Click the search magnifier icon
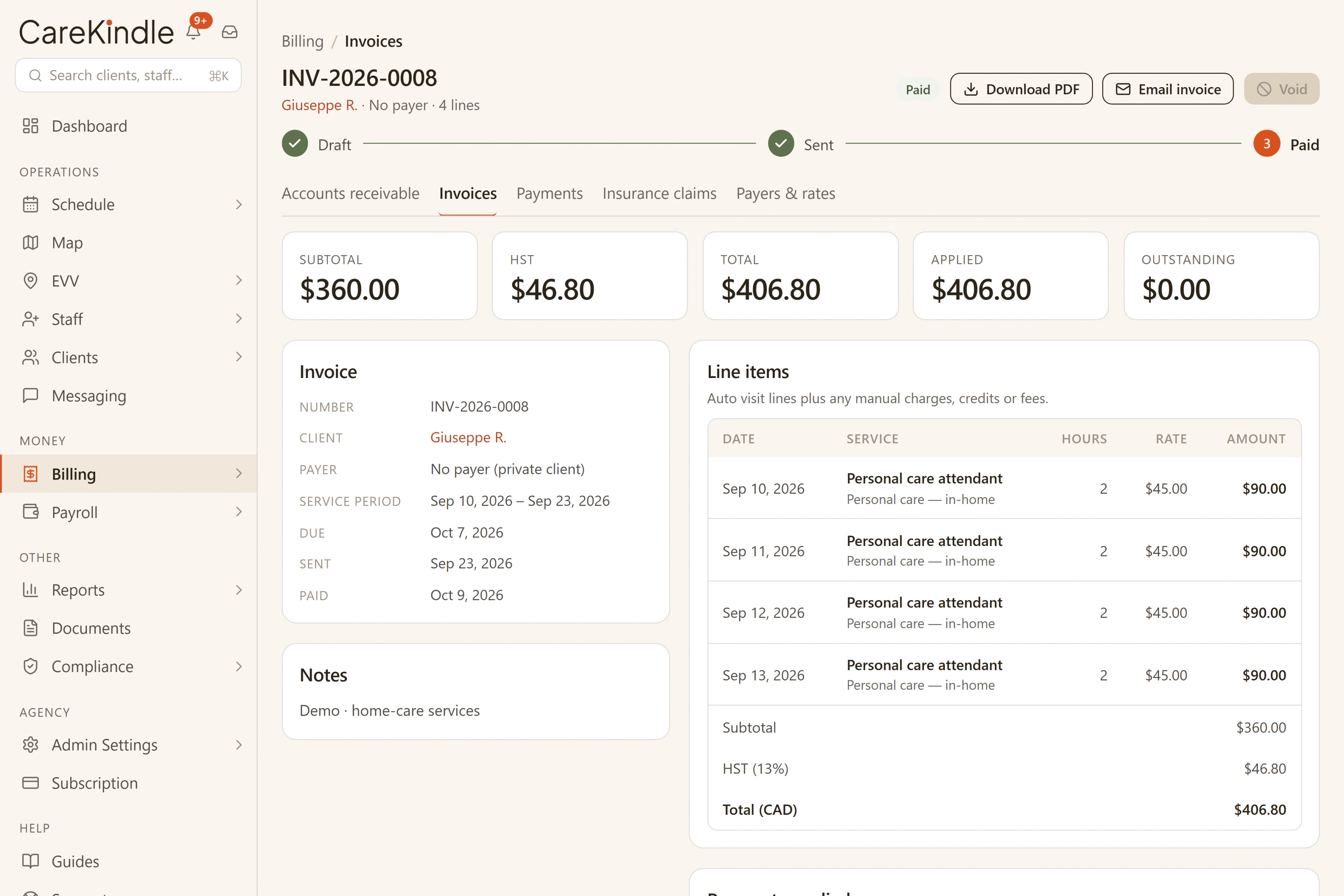This screenshot has width=1344, height=896. tap(35, 76)
